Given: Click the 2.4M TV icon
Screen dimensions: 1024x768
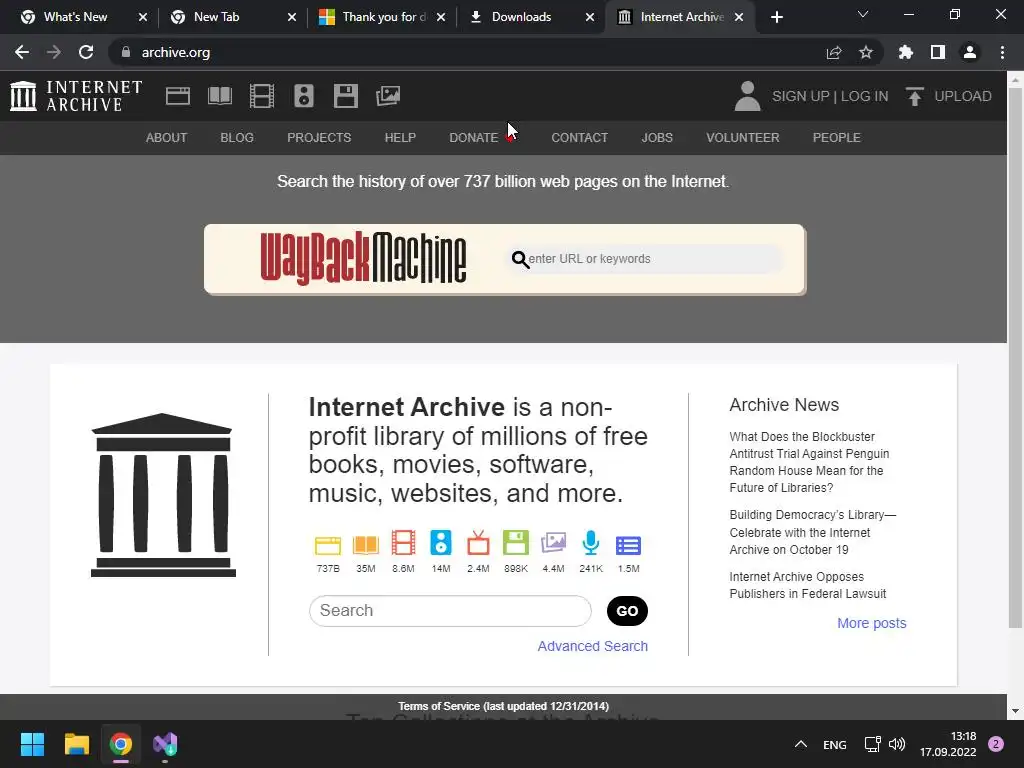Looking at the screenshot, I should (x=478, y=543).
